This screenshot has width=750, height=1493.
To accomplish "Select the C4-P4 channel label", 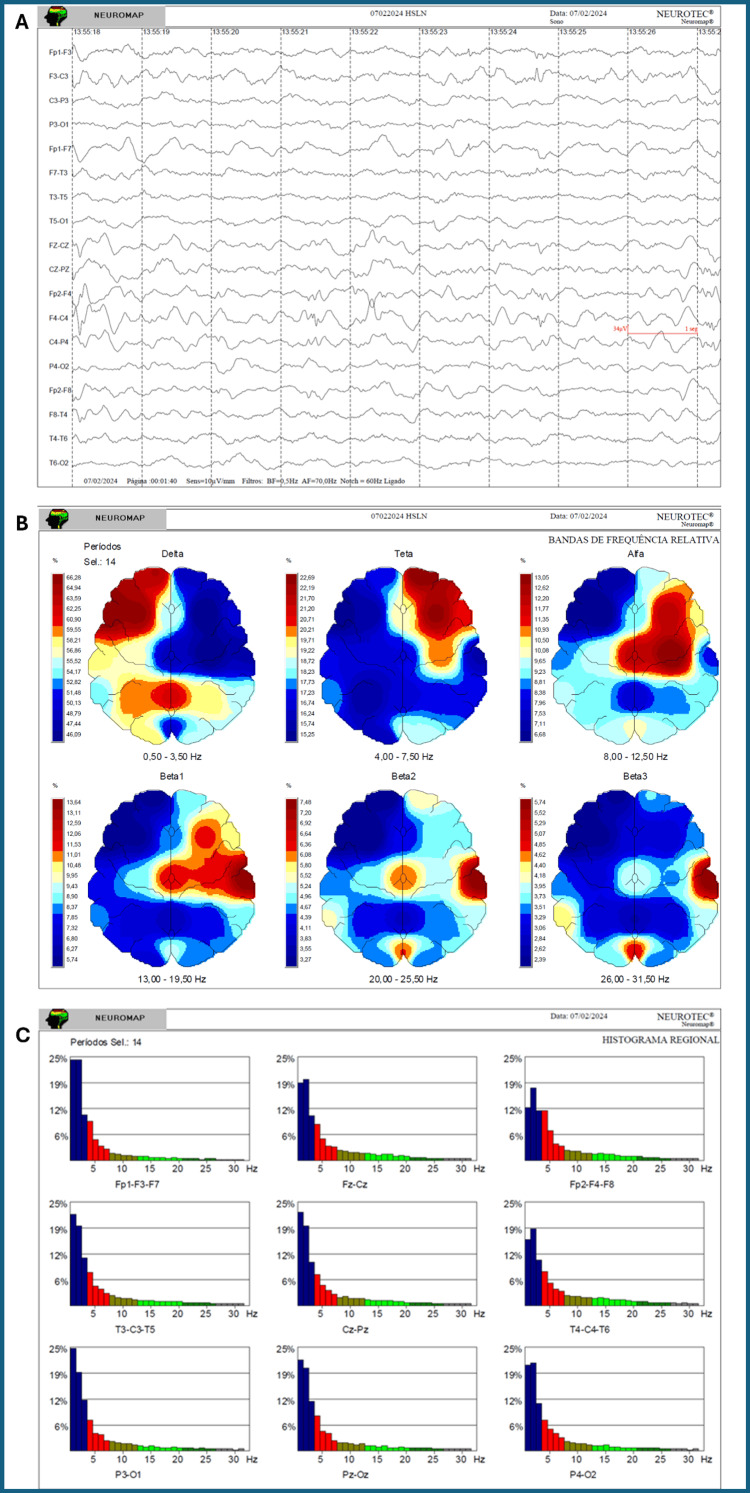I will click(59, 342).
